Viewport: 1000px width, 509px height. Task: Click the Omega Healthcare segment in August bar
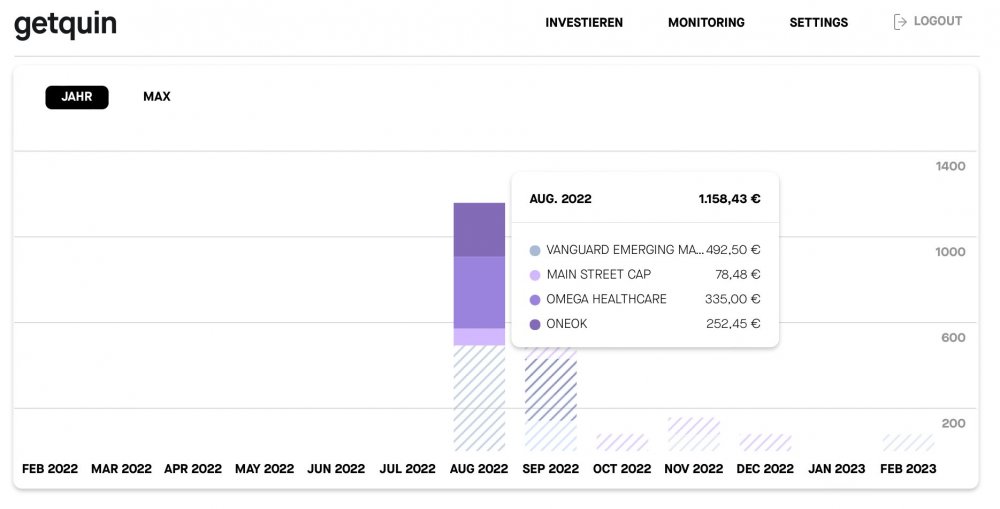coord(479,292)
